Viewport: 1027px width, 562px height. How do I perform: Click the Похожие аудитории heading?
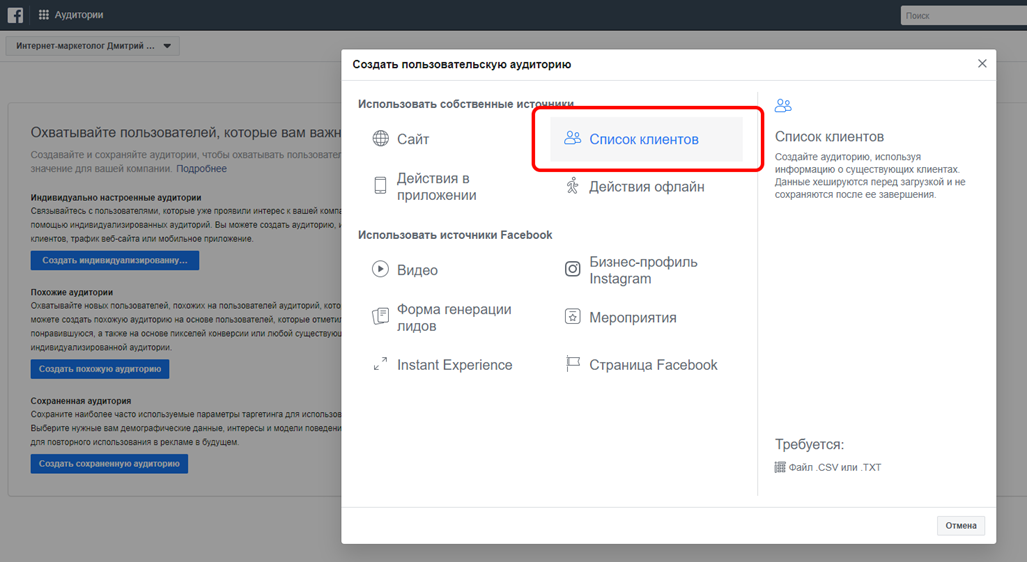71,292
